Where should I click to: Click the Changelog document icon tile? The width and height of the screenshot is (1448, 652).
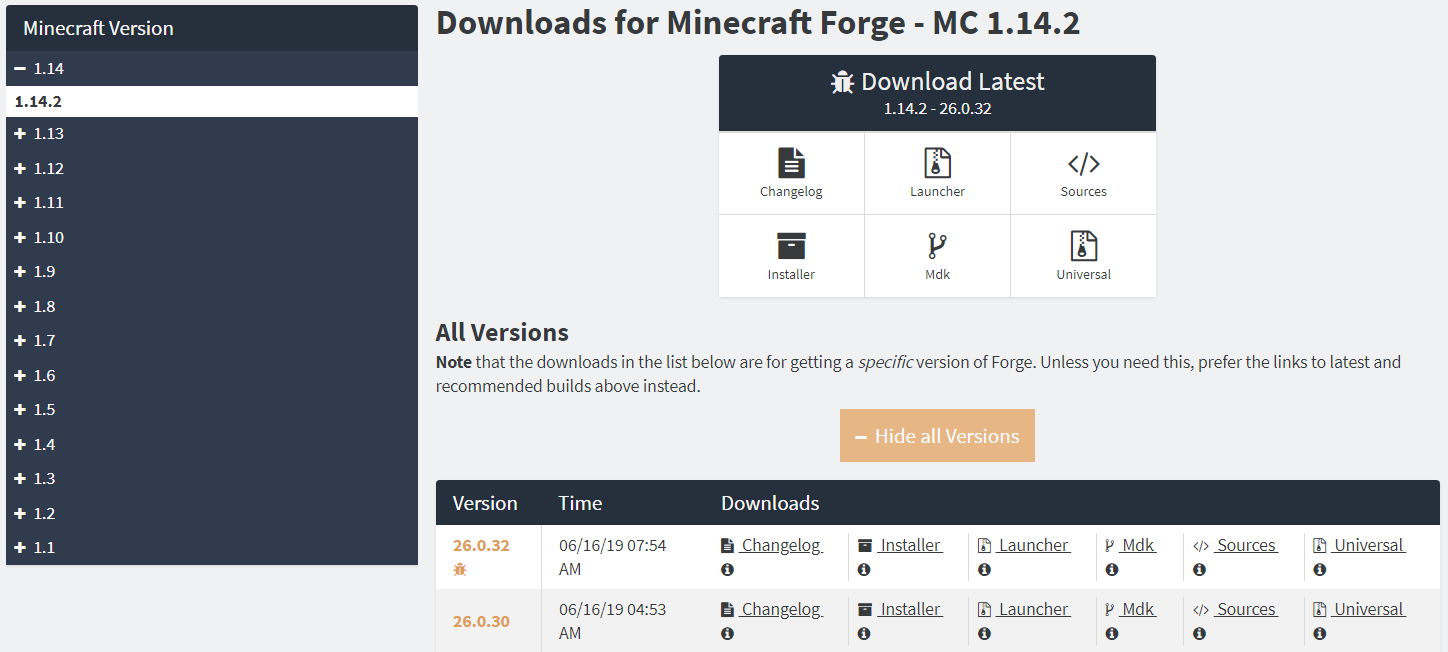pos(791,173)
